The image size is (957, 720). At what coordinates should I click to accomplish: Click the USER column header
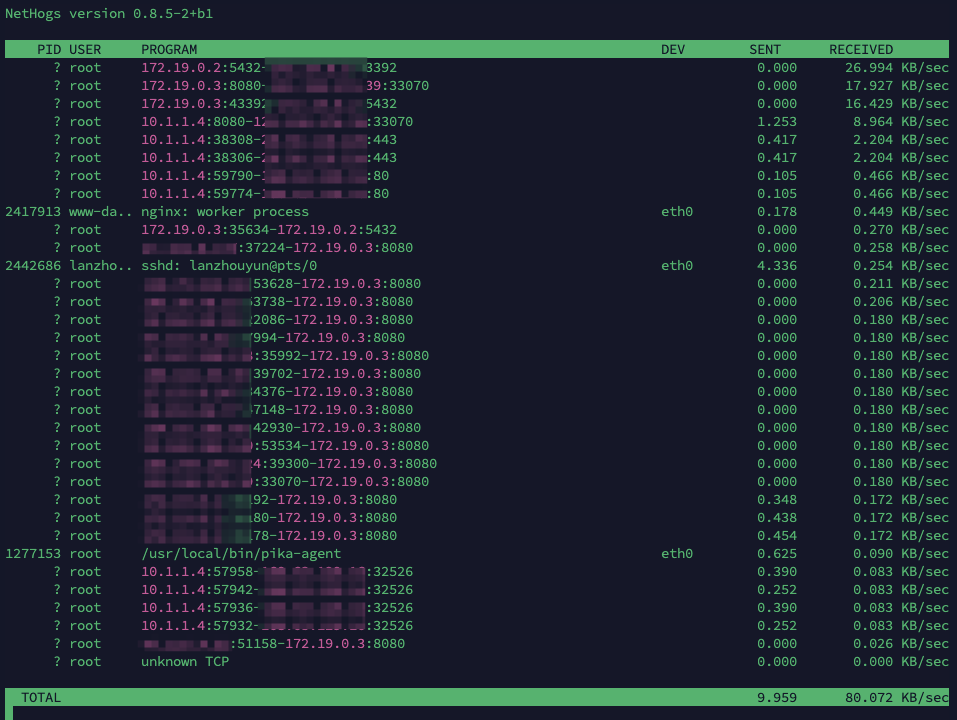pyautogui.click(x=85, y=49)
